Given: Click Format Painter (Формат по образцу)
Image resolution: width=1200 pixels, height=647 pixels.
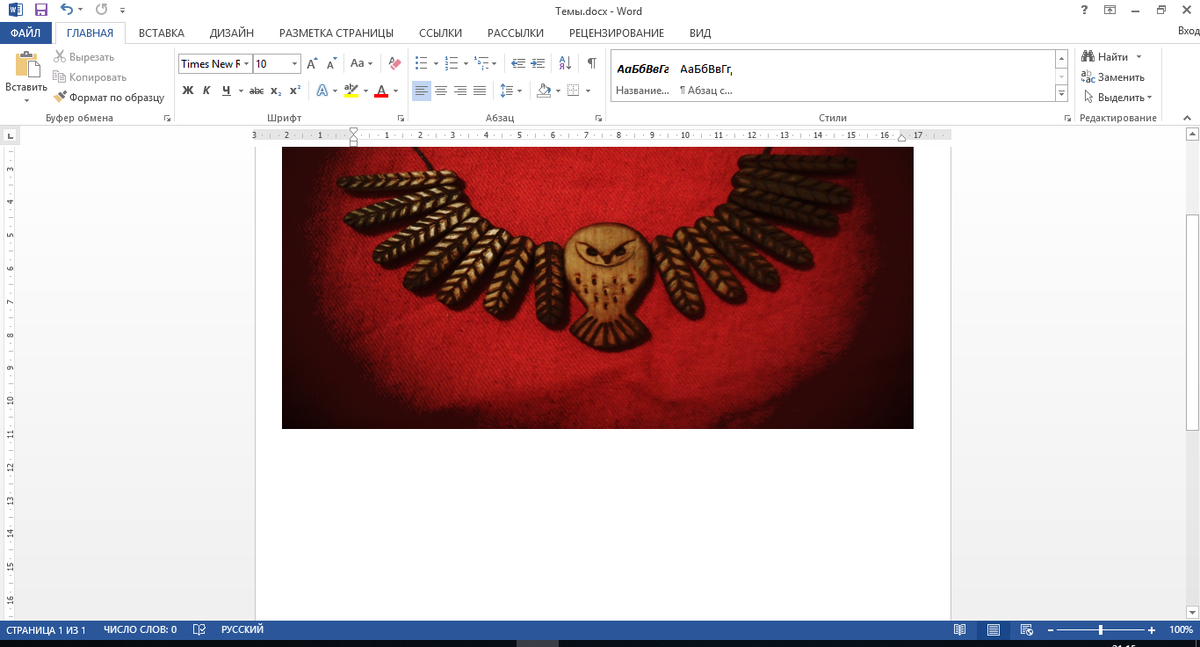Looking at the screenshot, I should pos(109,97).
